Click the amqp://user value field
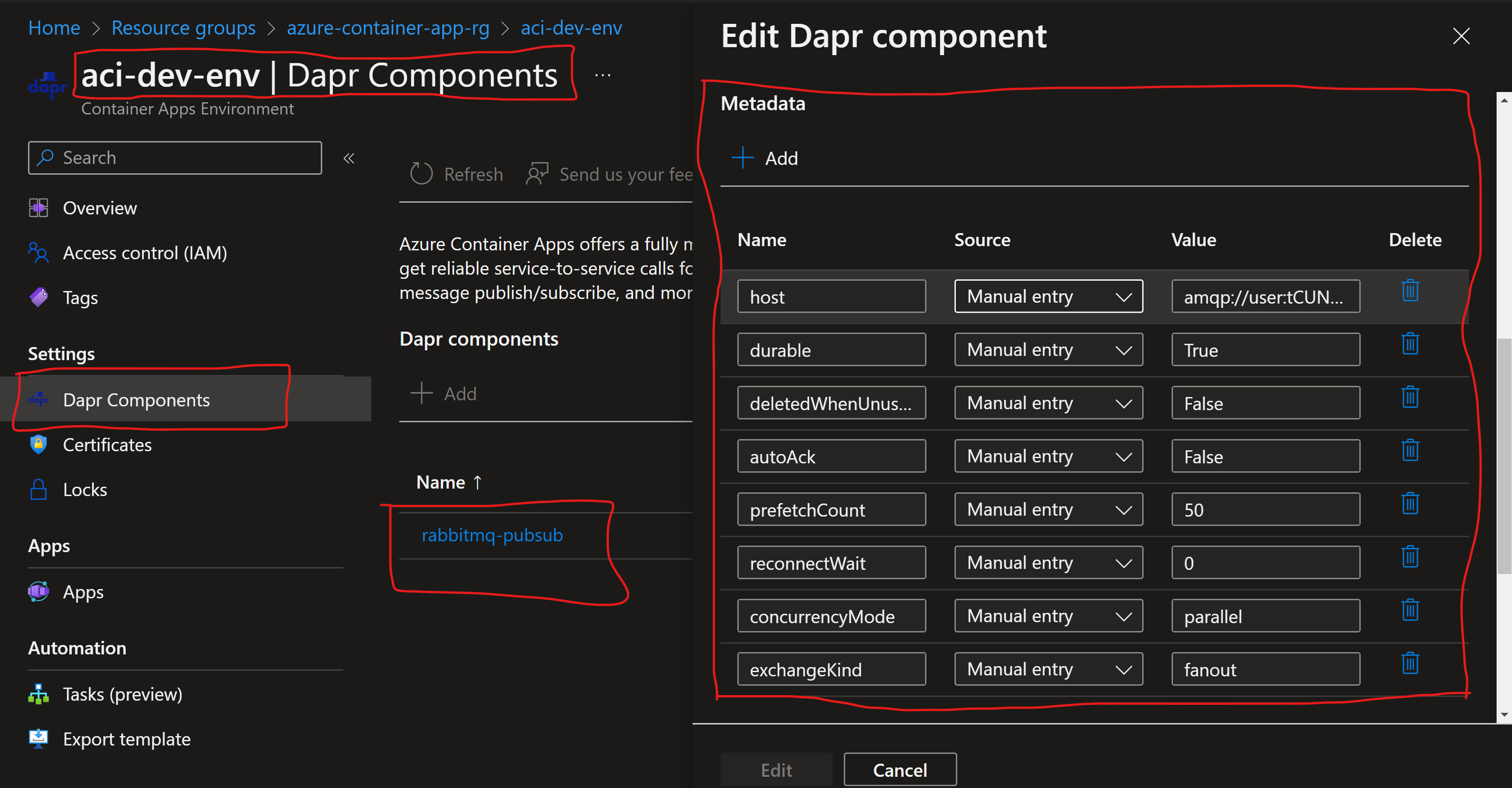The image size is (1512, 788). pyautogui.click(x=1265, y=297)
